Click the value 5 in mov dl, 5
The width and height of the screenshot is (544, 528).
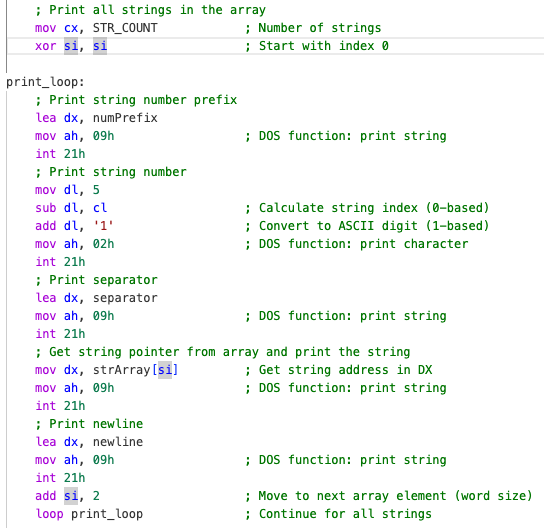tap(96, 190)
